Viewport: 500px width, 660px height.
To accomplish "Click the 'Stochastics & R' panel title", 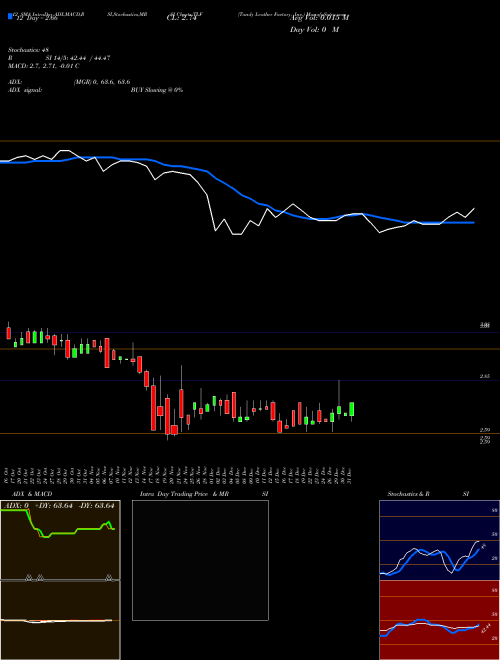I will click(x=409, y=494).
